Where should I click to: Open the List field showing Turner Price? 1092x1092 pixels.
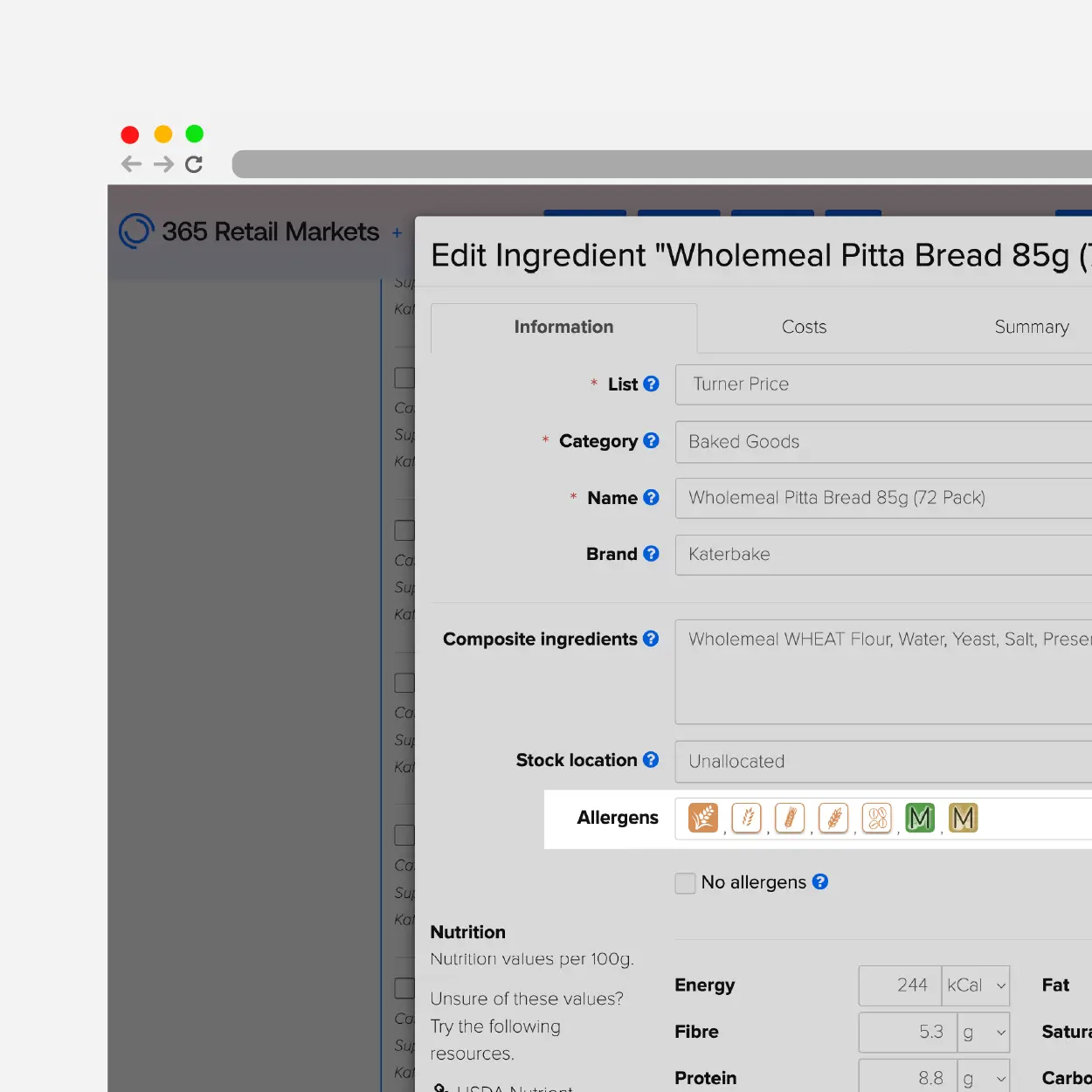point(883,384)
